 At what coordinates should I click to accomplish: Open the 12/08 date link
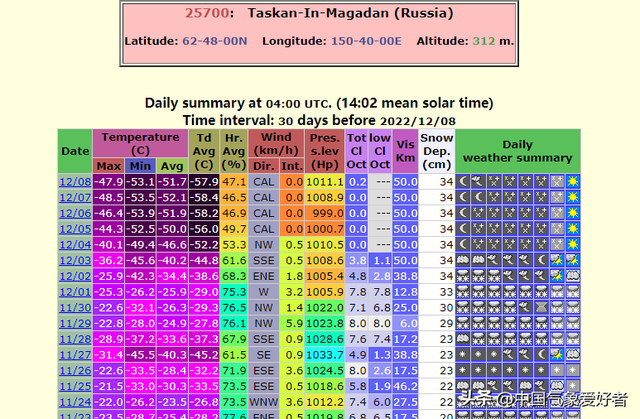(x=75, y=182)
